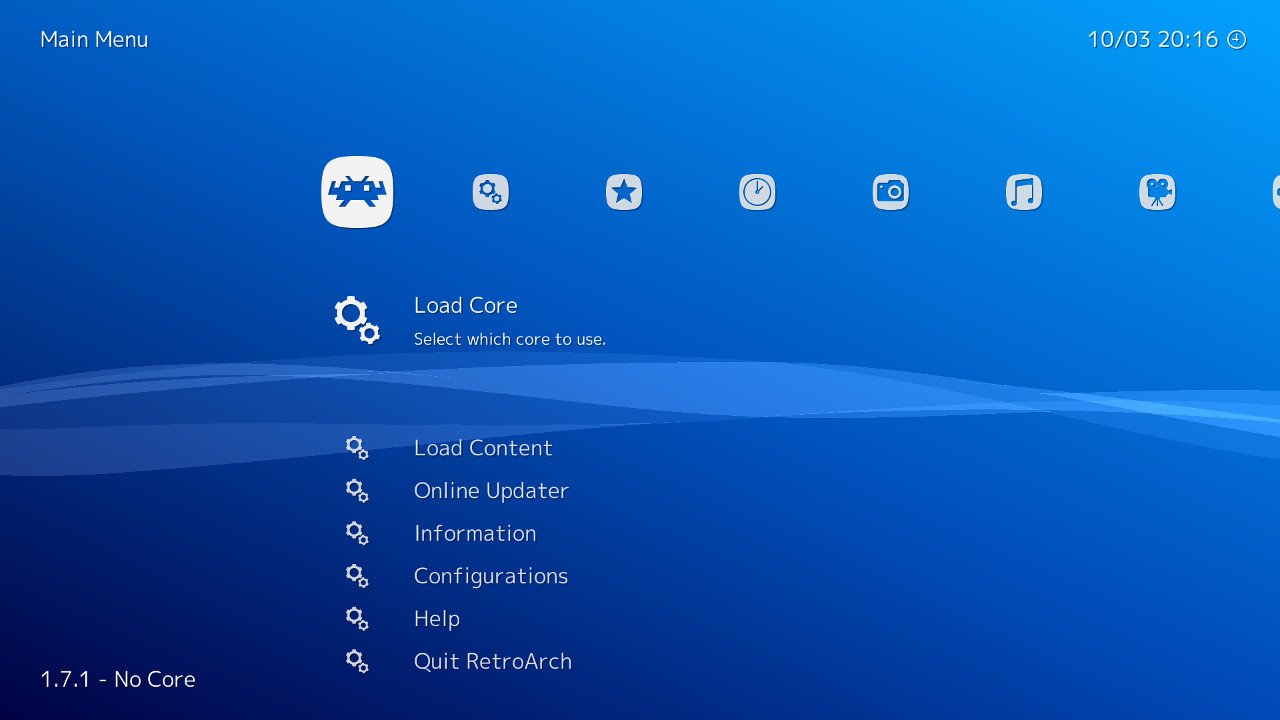Viewport: 1280px width, 720px height.
Task: Click the gear icon next to Help
Action: 357,619
